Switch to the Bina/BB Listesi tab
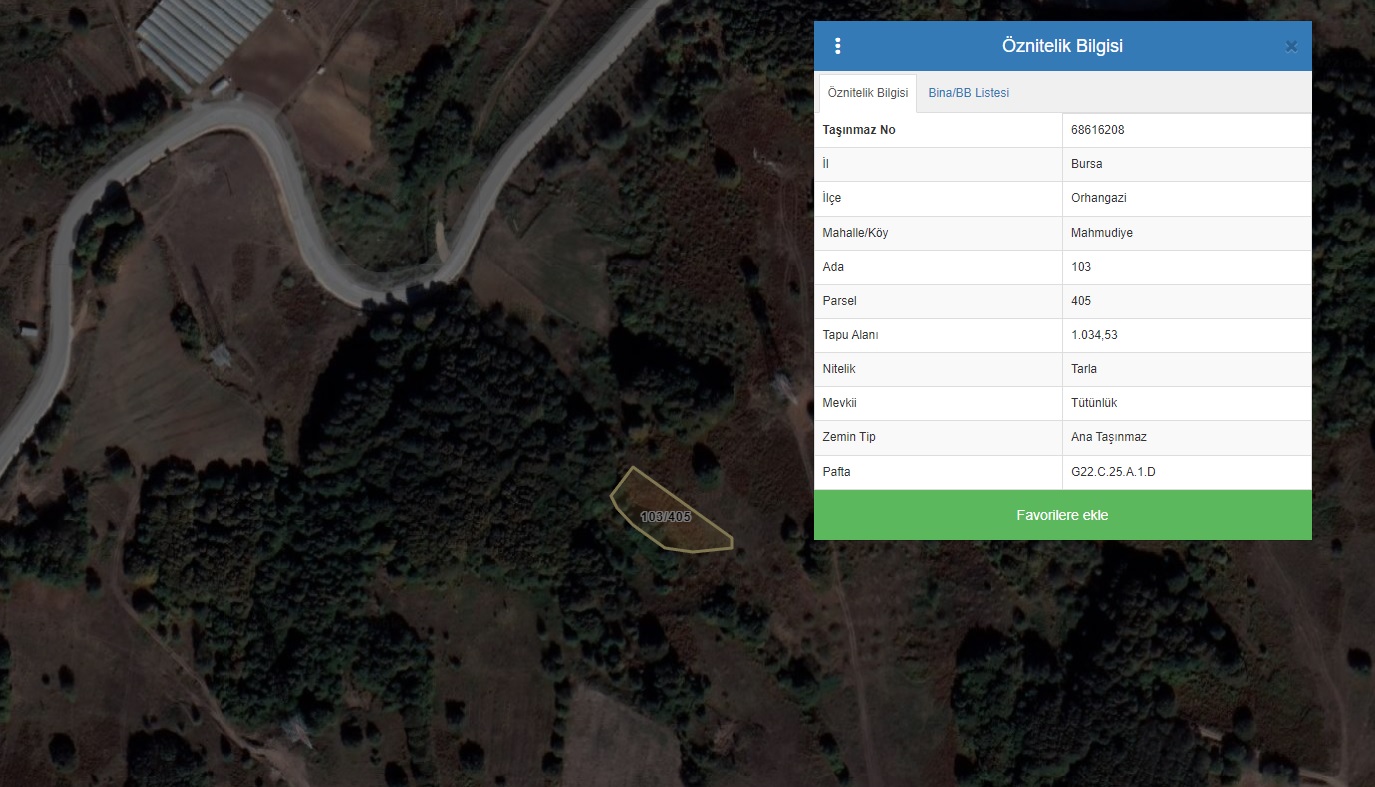The height and width of the screenshot is (787, 1375). pos(968,93)
